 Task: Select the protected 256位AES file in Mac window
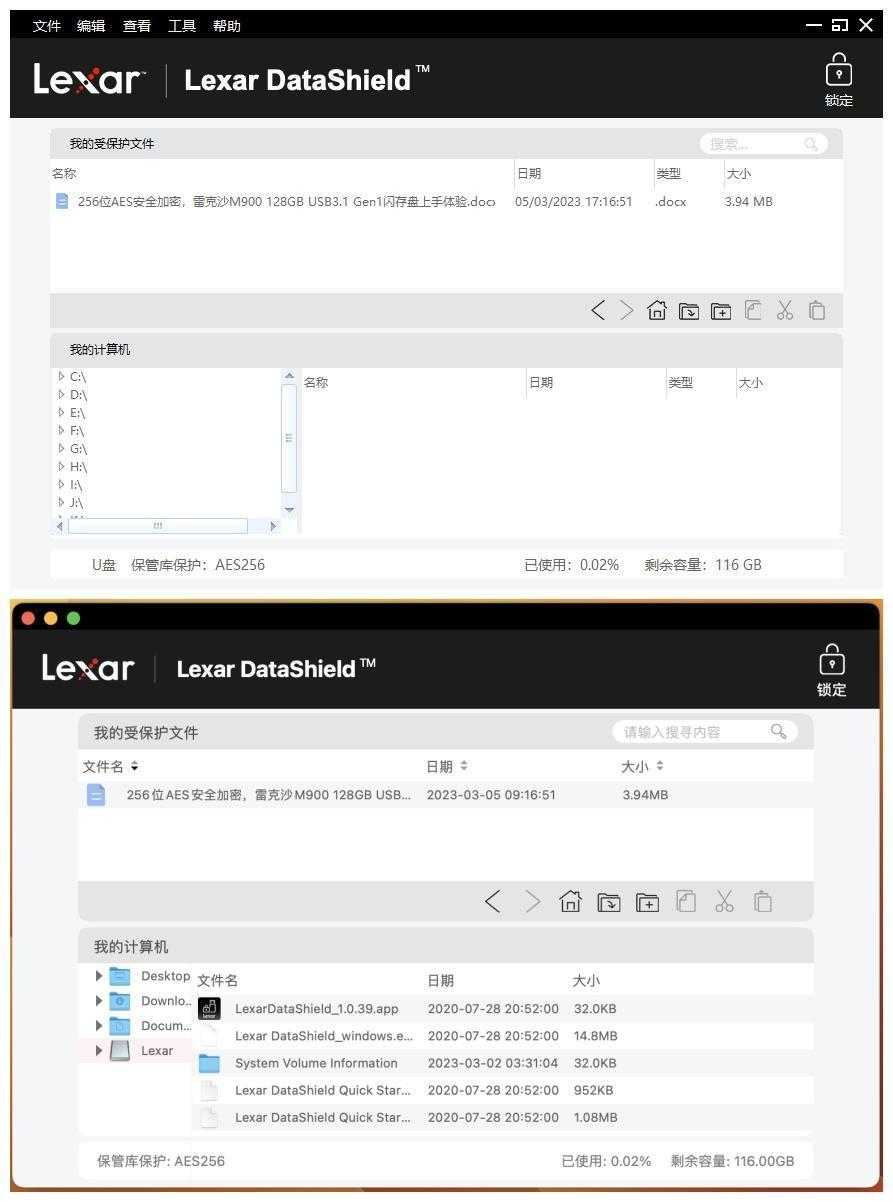446,795
